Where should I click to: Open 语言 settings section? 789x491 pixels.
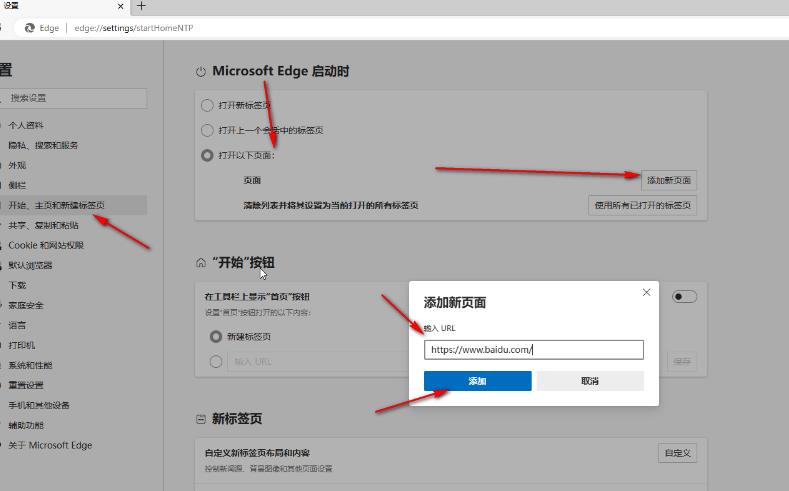pos(17,325)
